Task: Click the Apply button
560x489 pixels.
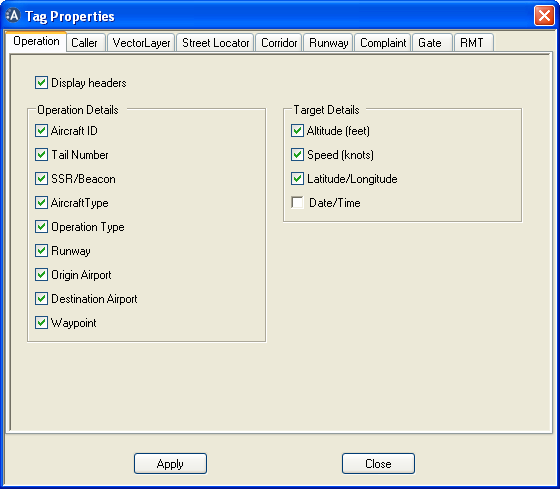Action: tap(170, 463)
